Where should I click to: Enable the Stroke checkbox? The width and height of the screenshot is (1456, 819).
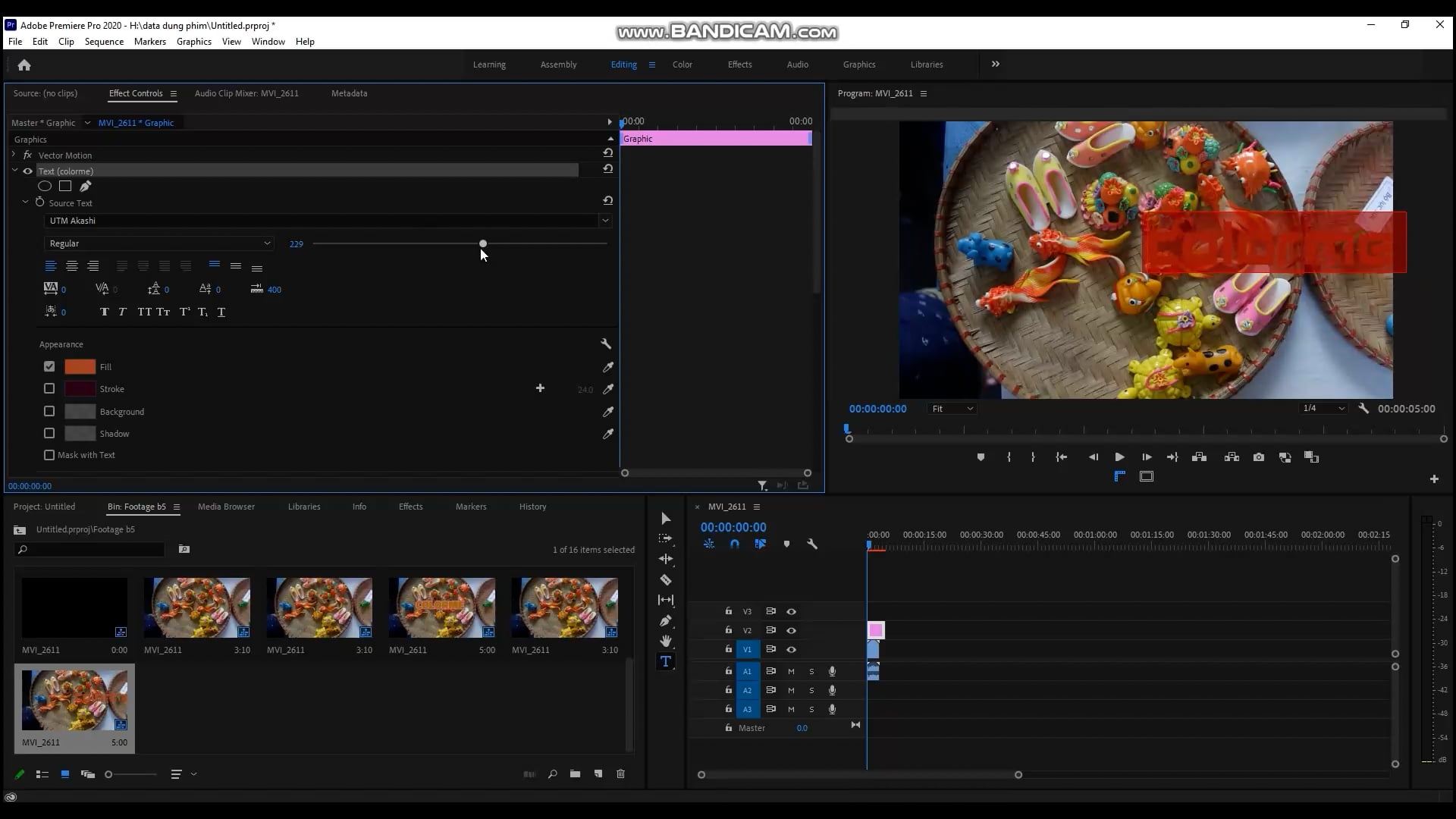(49, 389)
